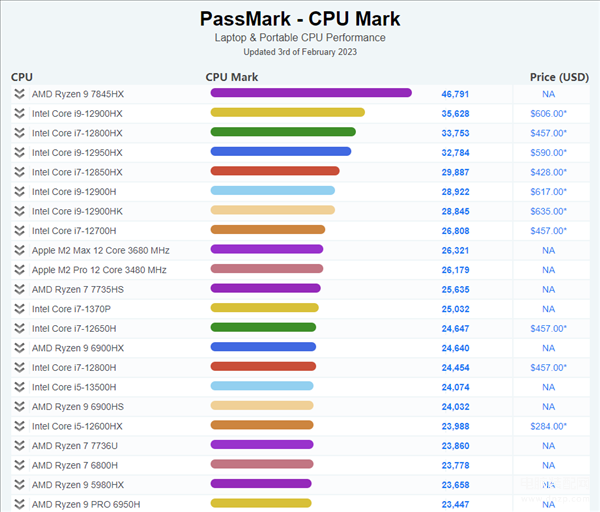The height and width of the screenshot is (512, 600).
Task: Expand details for AMD Ryzen 9 7845HX row
Action: (19, 94)
